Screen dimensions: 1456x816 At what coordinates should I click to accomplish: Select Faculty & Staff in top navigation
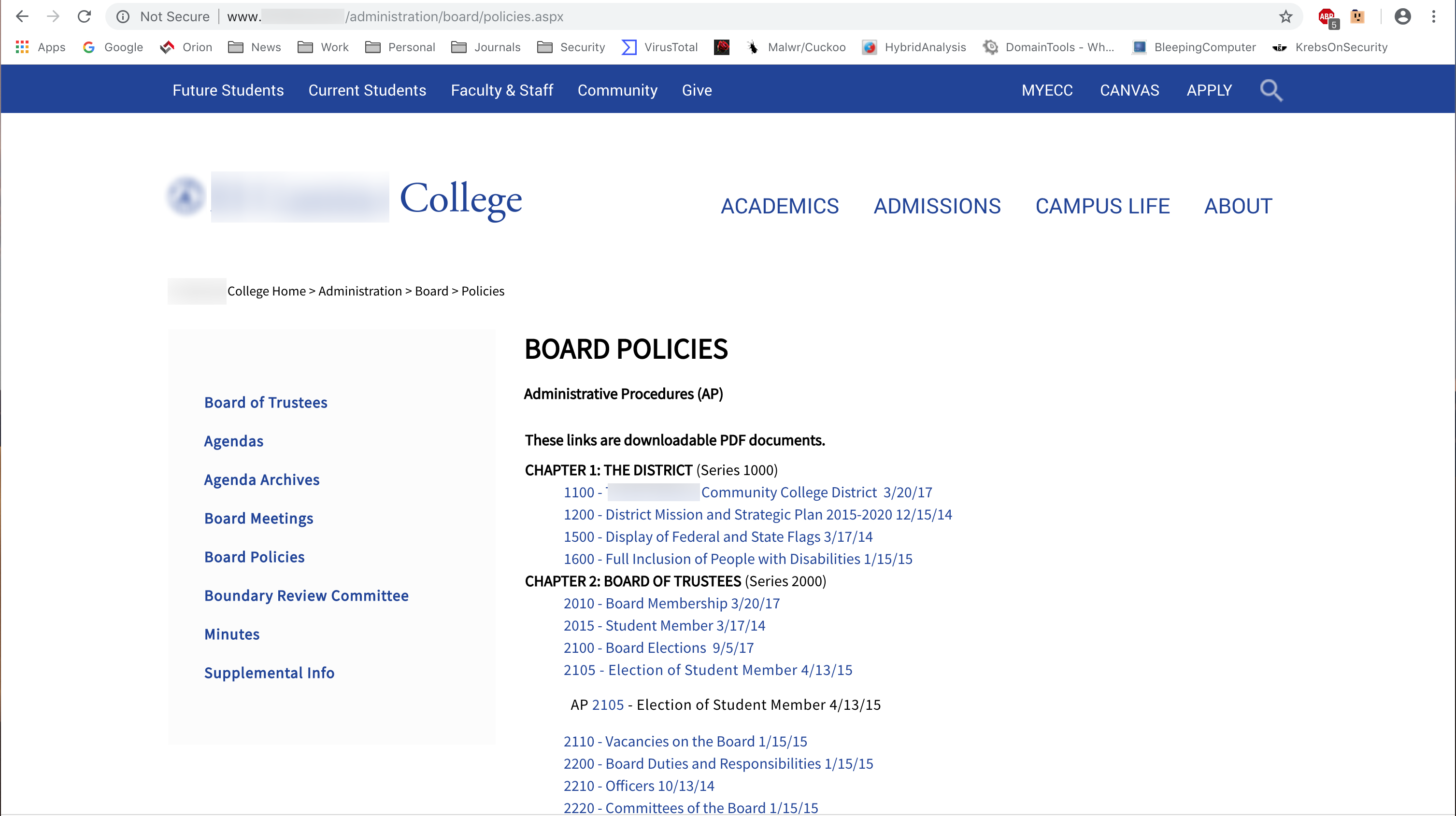click(501, 90)
